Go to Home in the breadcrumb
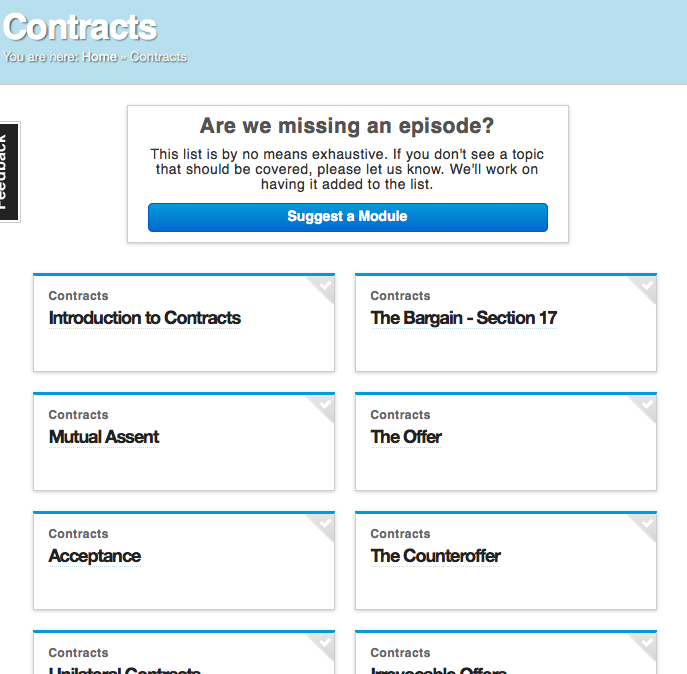 tap(99, 57)
